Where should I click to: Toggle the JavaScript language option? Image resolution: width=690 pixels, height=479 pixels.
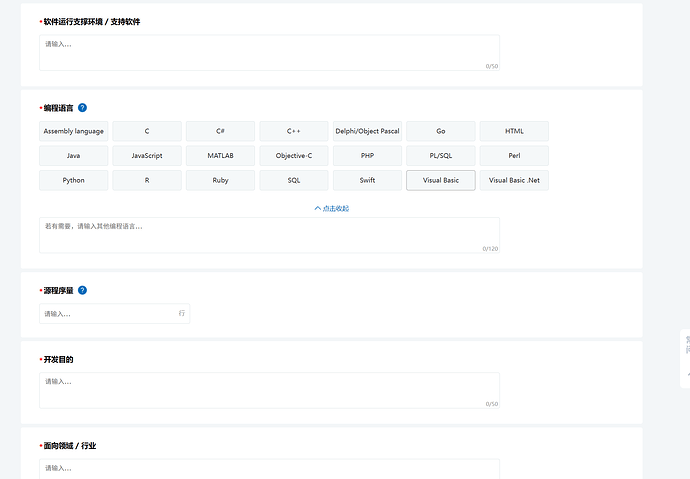(147, 156)
